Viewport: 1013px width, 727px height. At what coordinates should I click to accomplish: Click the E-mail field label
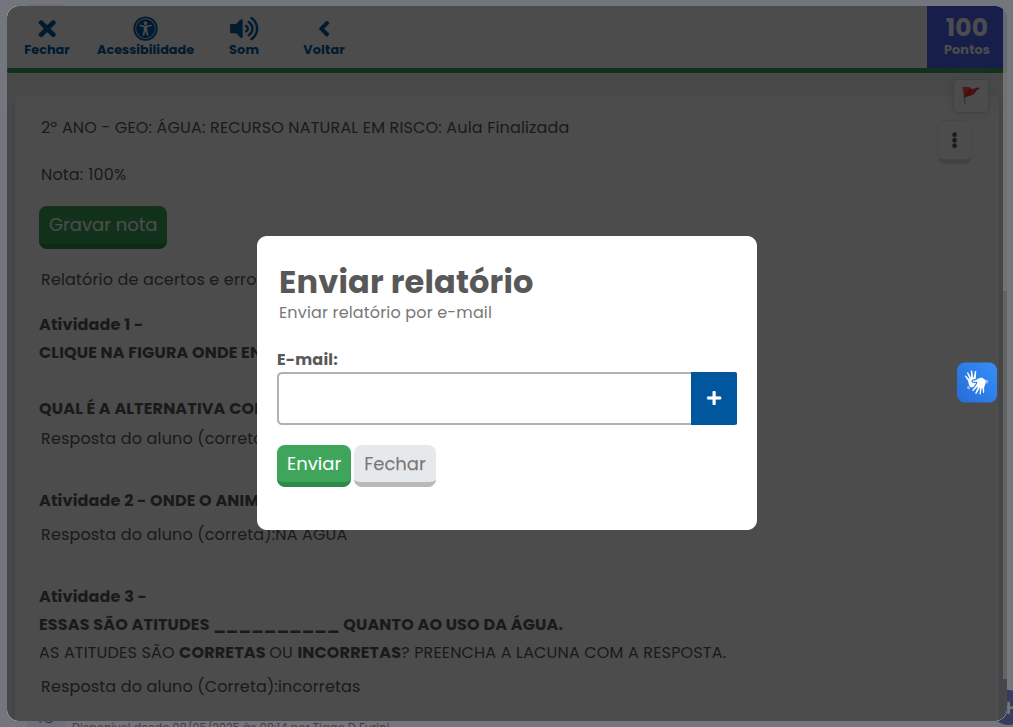tap(308, 359)
